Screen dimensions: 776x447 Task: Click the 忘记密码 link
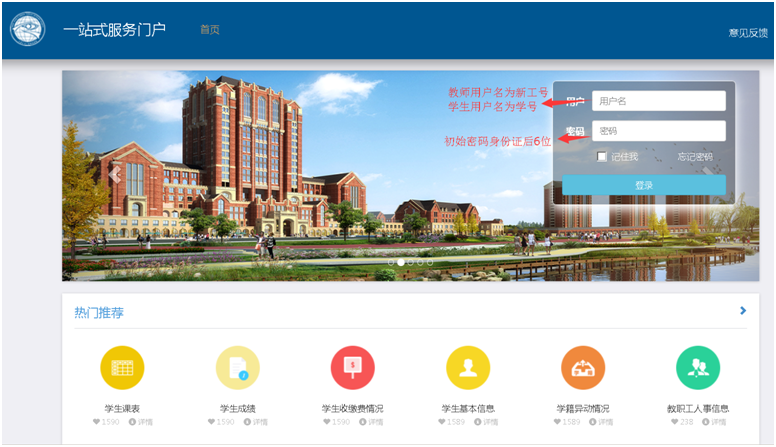[695, 157]
